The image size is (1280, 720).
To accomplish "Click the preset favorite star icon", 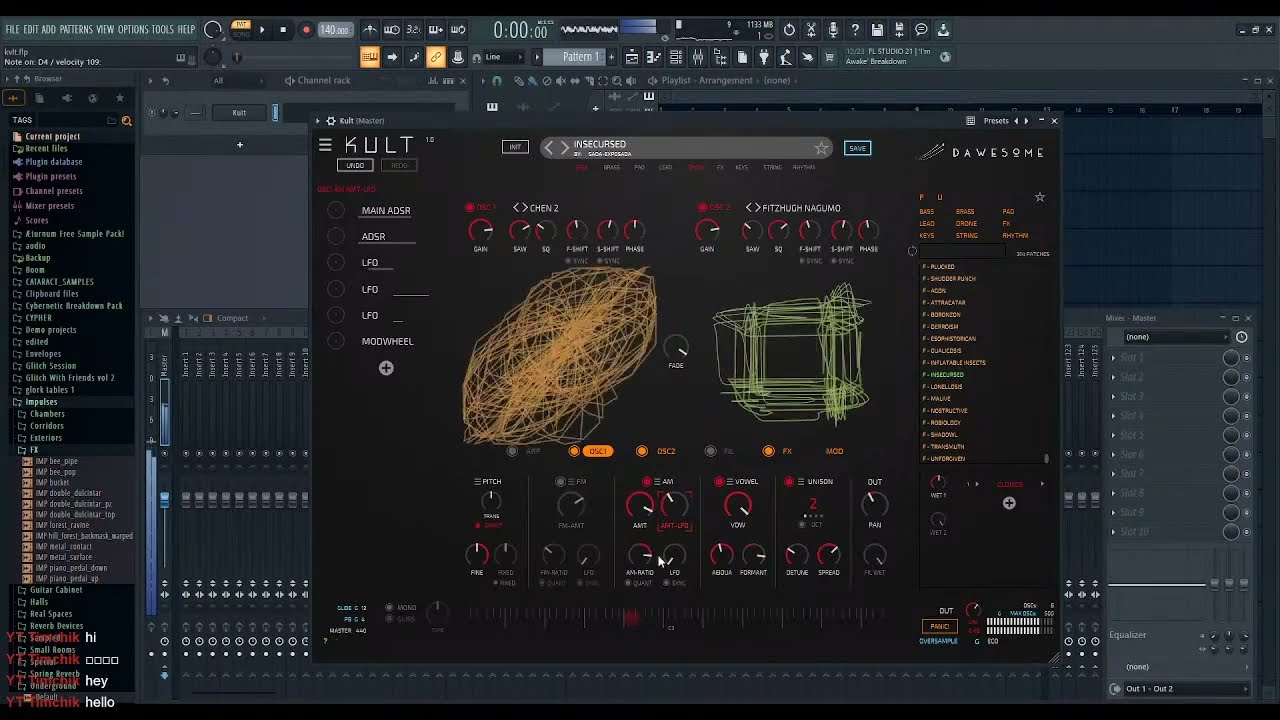I will 821,148.
